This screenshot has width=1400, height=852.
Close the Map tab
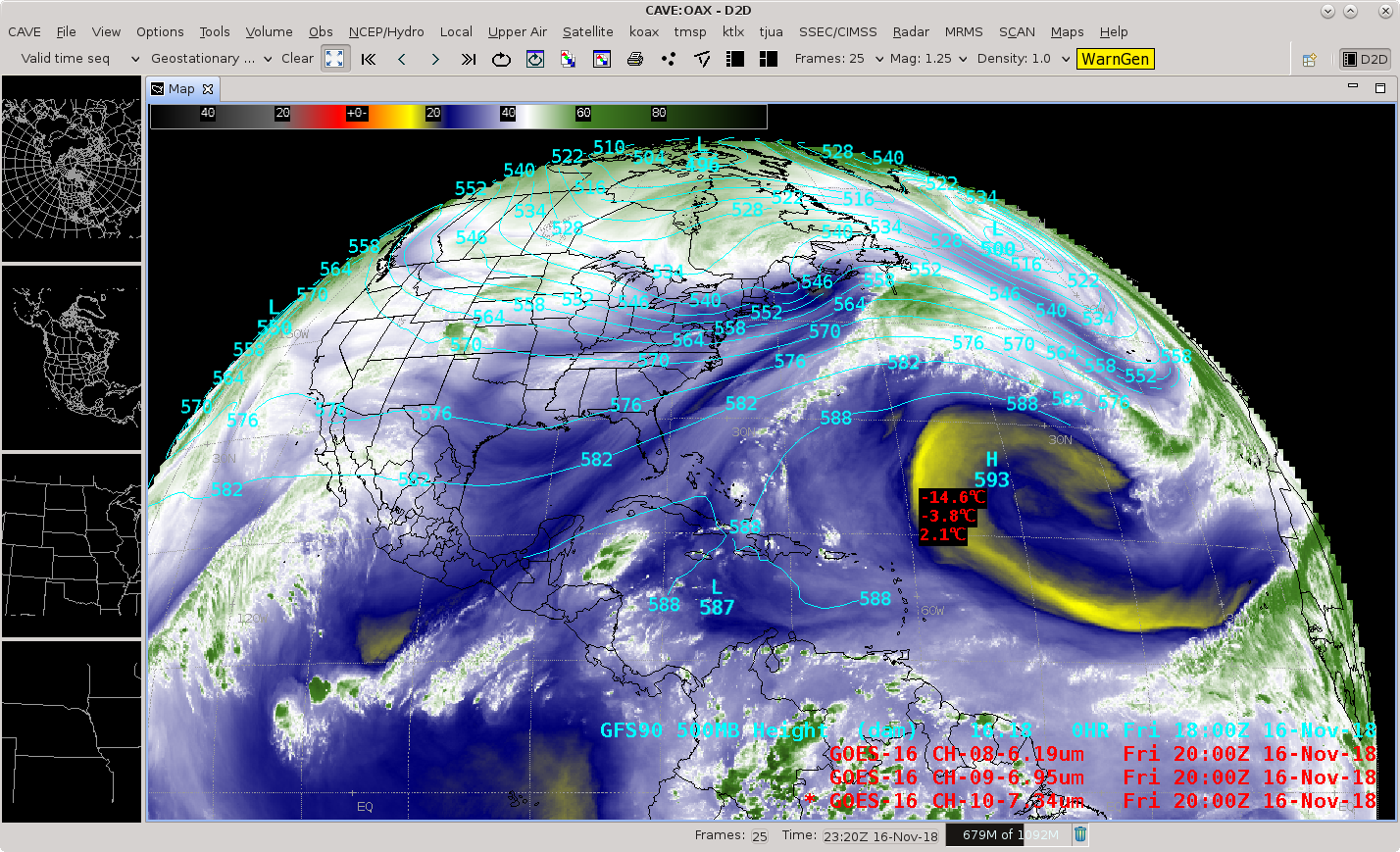(208, 89)
